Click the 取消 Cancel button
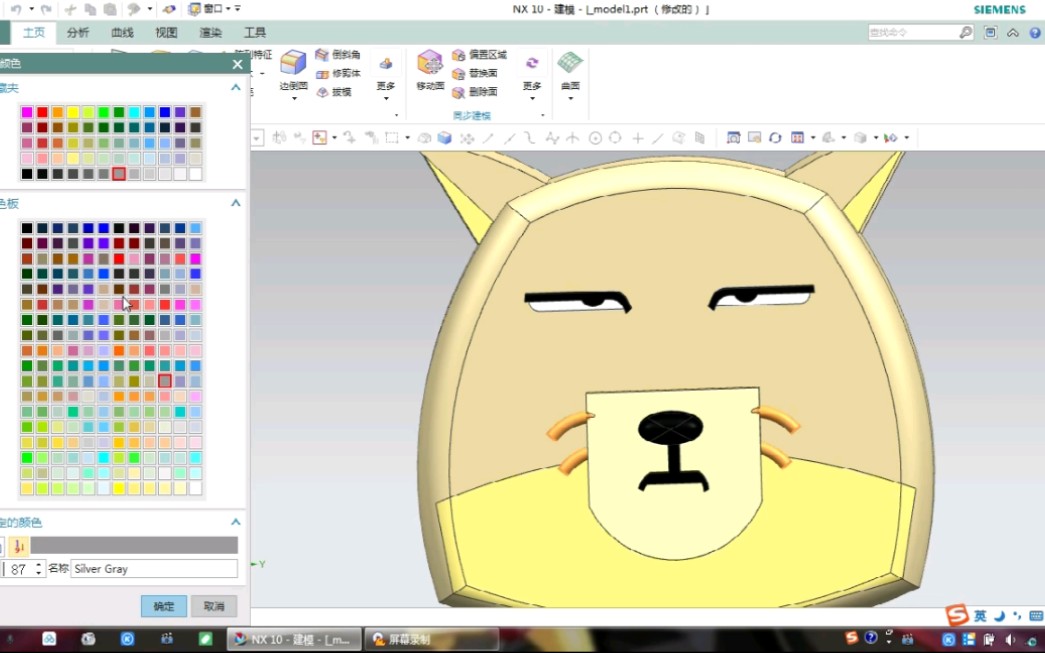The height and width of the screenshot is (653, 1045). [214, 606]
